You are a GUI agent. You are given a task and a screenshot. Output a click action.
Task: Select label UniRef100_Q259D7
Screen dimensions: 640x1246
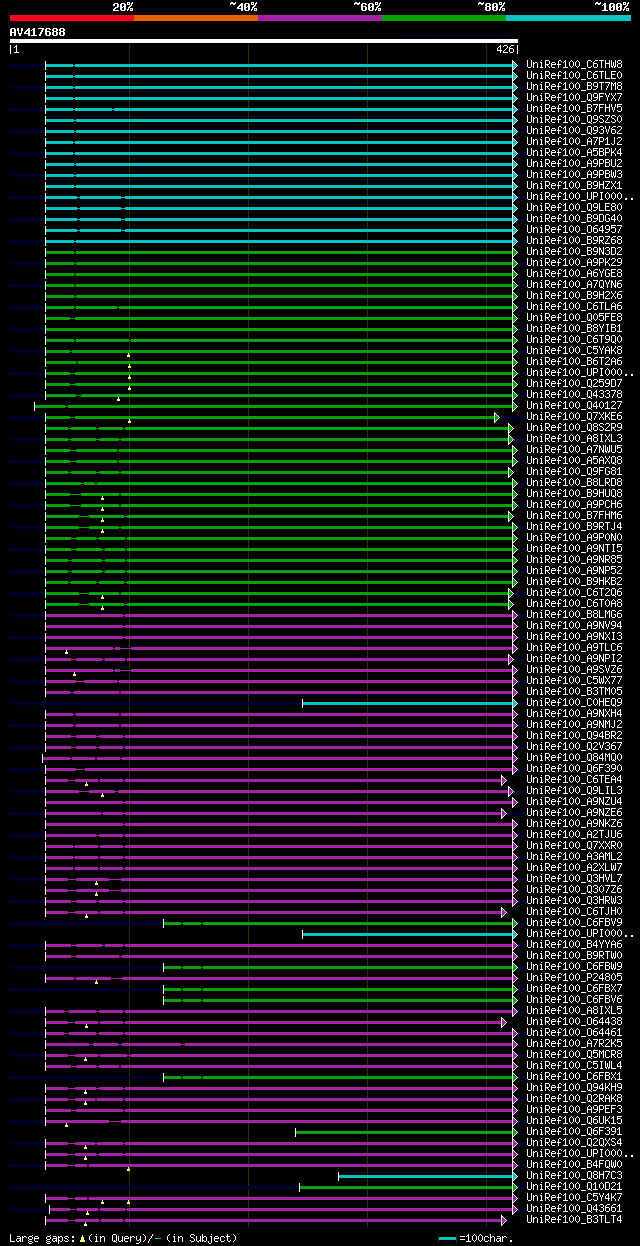pyautogui.click(x=574, y=384)
